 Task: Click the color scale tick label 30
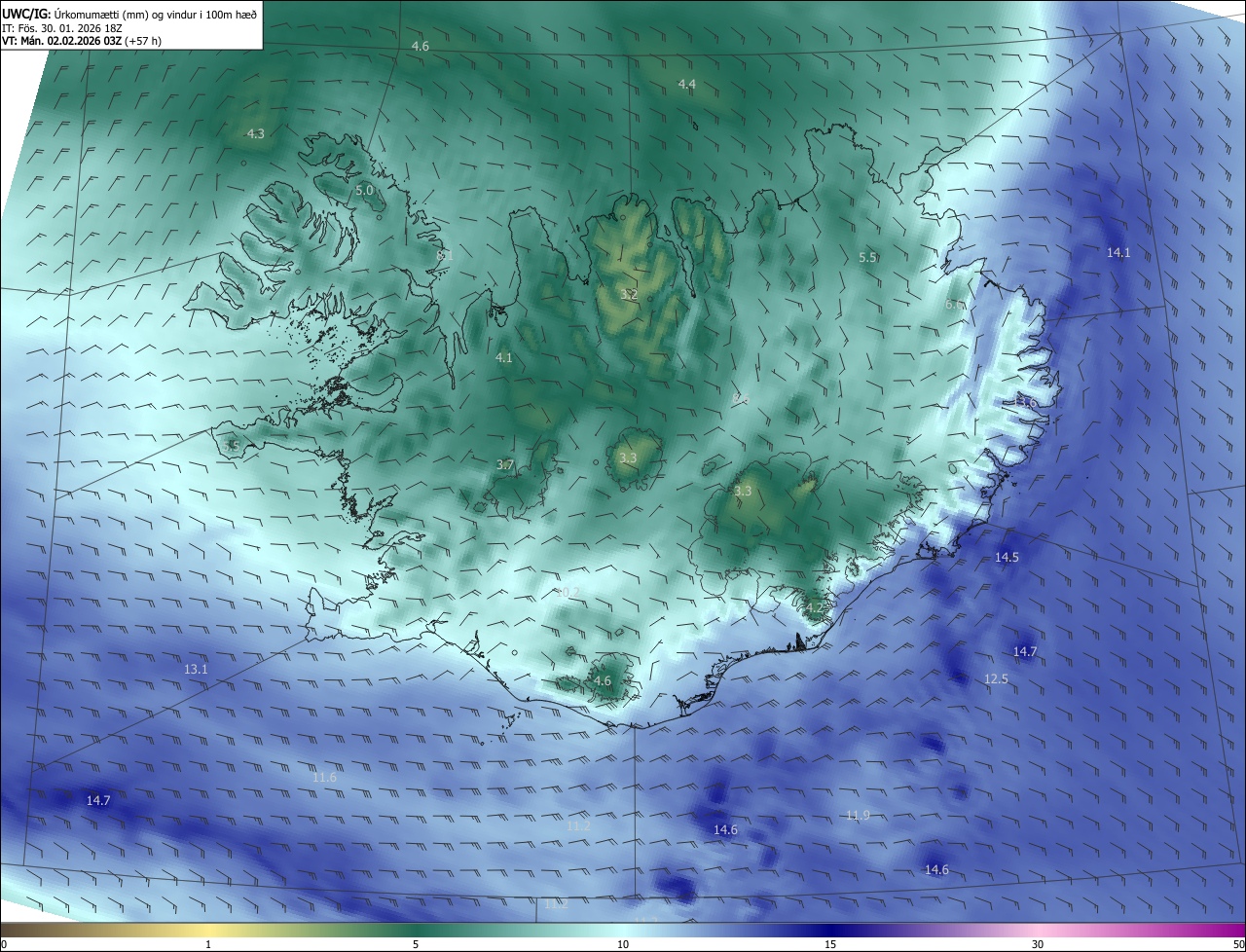tap(1038, 944)
